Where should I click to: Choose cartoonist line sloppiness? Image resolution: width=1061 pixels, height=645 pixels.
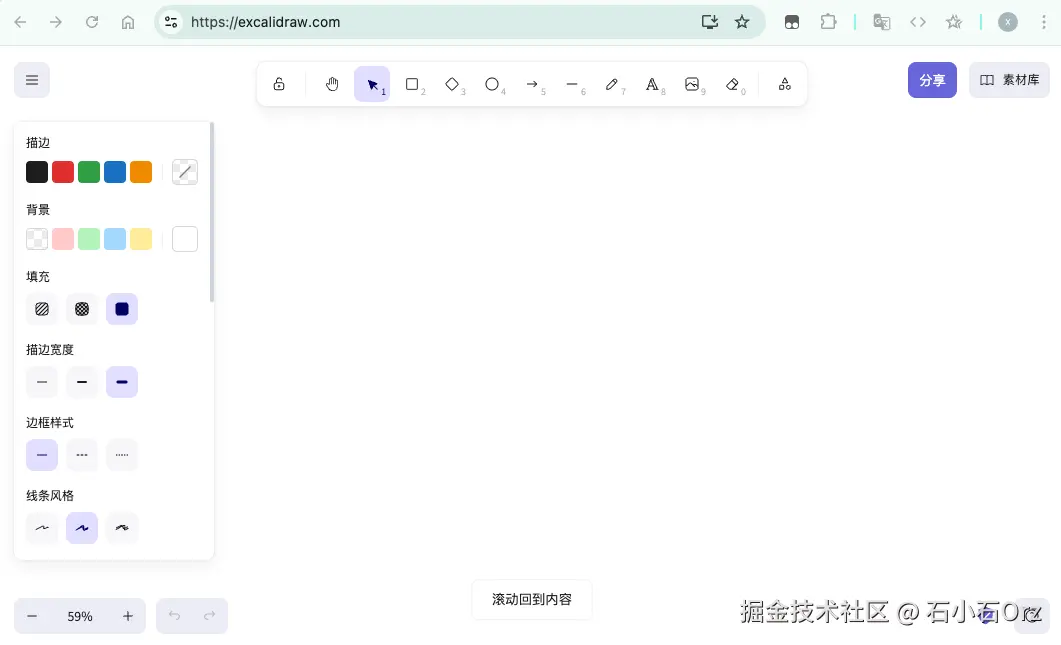[122, 528]
